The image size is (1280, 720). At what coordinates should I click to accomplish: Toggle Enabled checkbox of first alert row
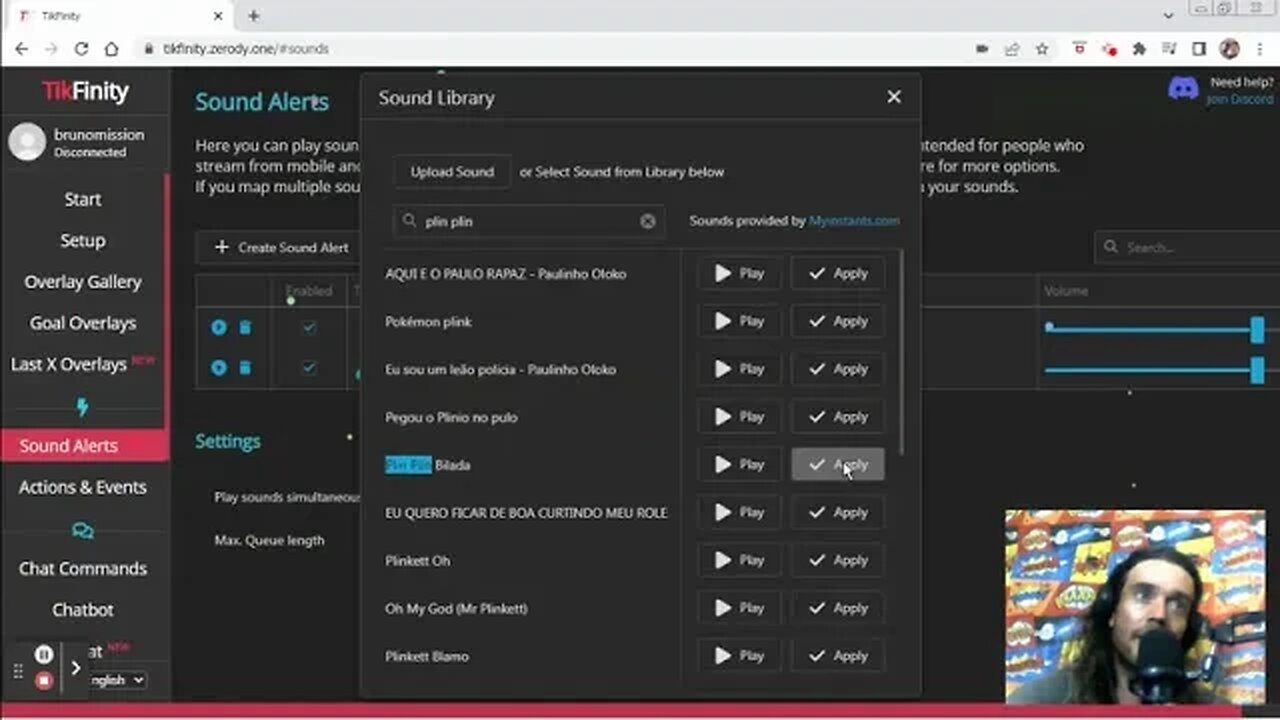point(309,327)
